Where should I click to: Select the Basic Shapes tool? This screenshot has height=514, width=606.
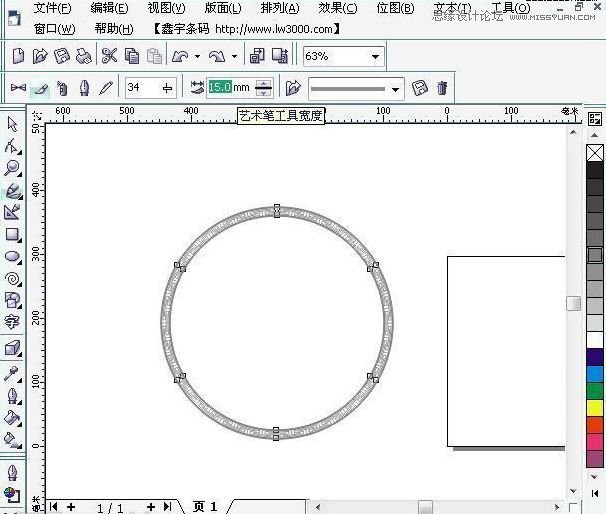pyautogui.click(x=12, y=300)
